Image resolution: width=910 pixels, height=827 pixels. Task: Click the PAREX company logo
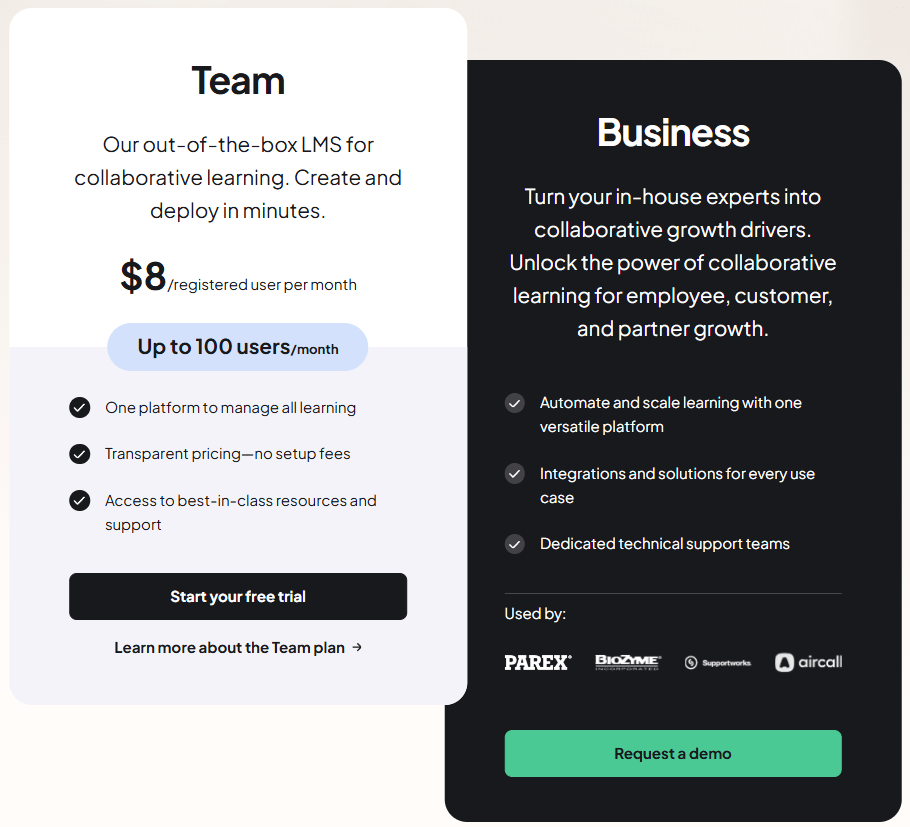538,661
